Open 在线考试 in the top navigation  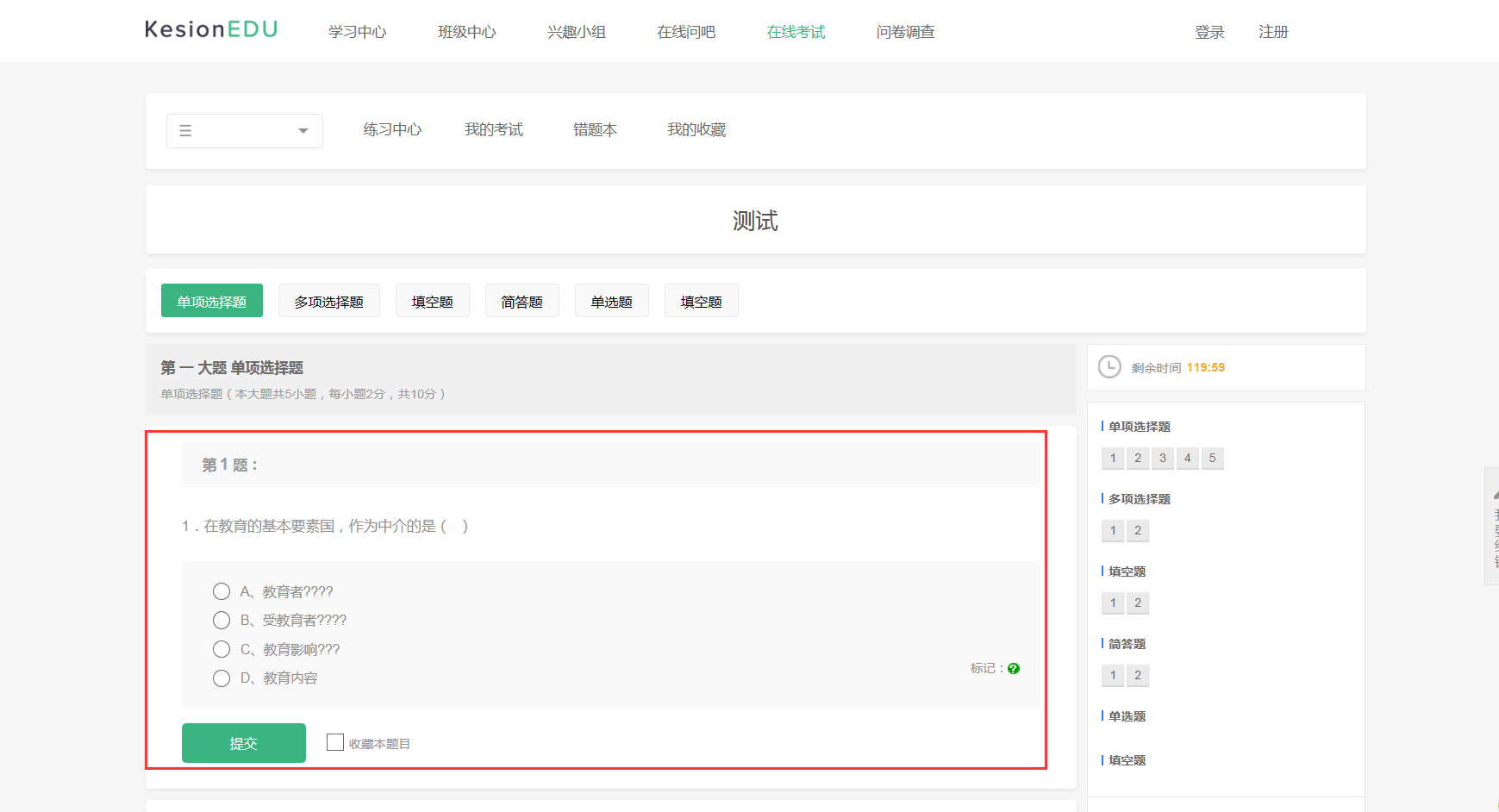[796, 32]
